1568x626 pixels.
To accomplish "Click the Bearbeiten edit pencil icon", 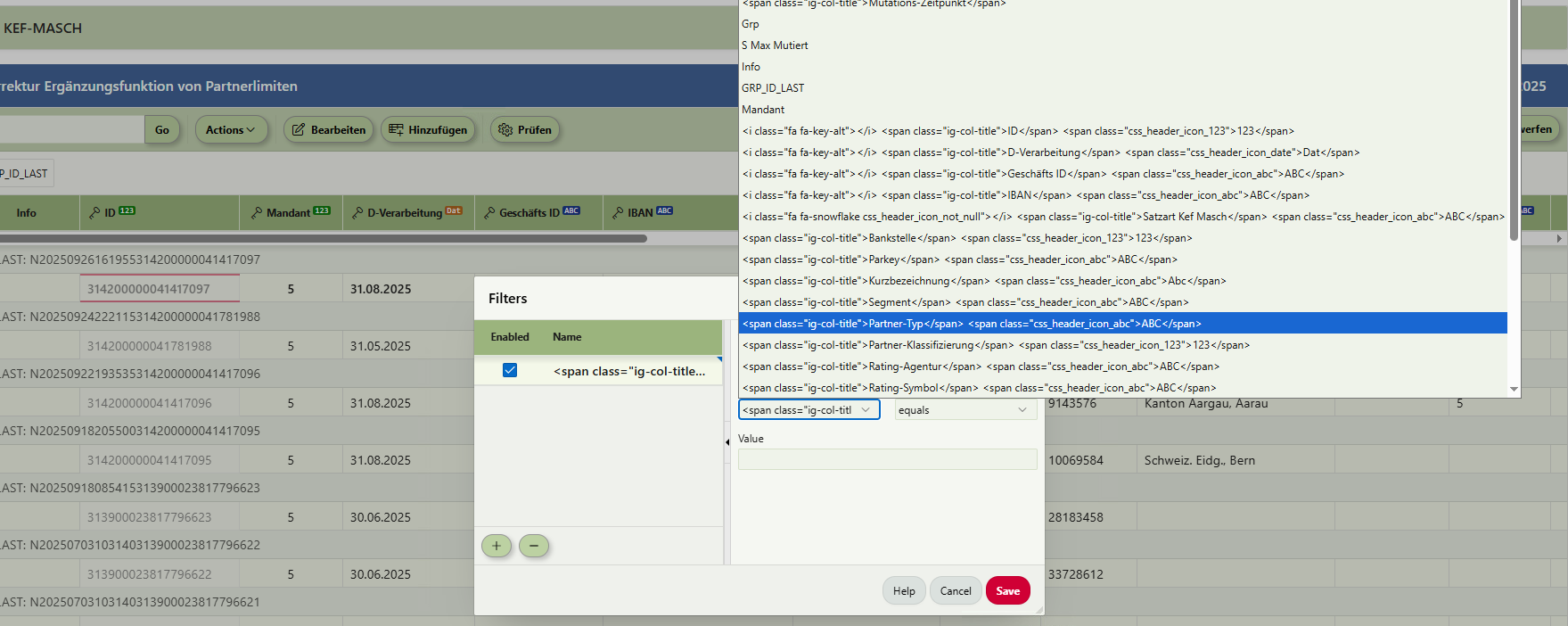I will 299,130.
